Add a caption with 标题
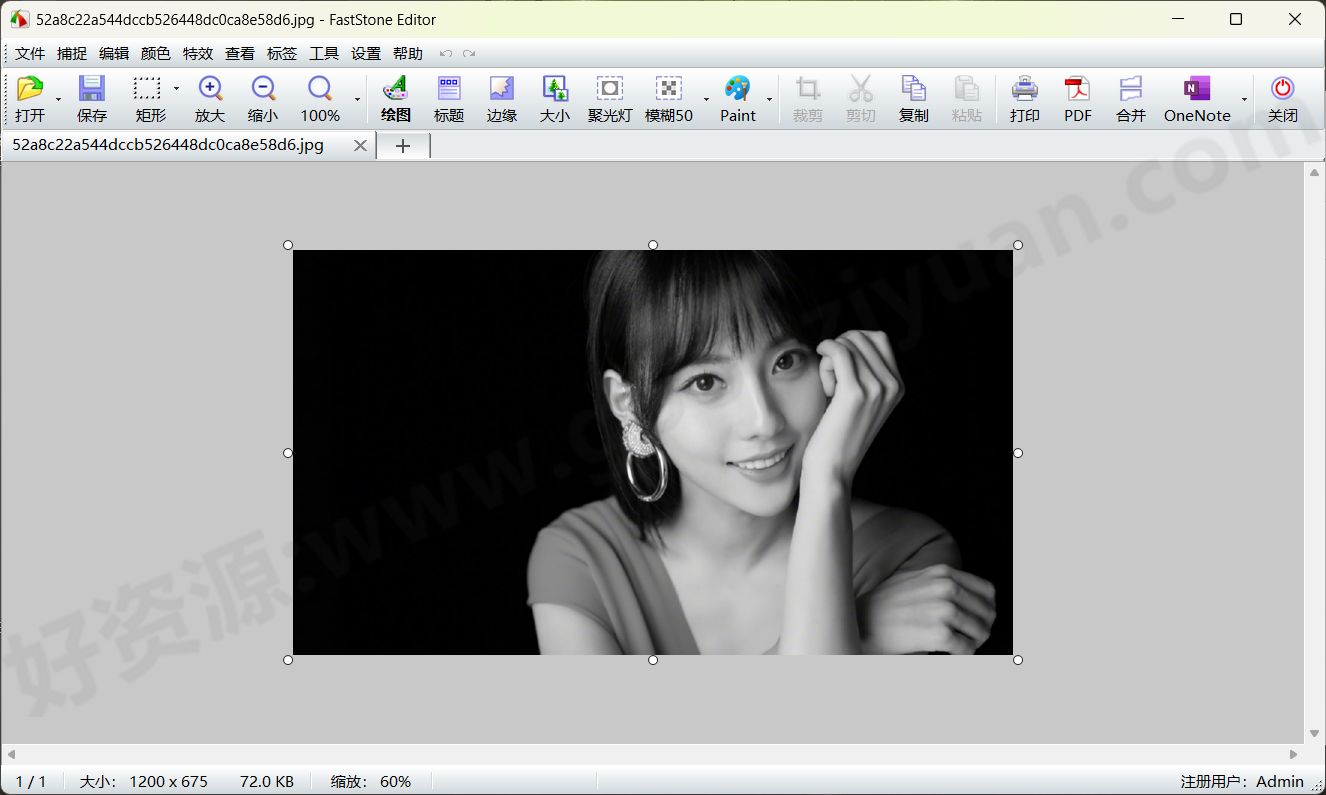This screenshot has height=795, width=1326. [448, 97]
